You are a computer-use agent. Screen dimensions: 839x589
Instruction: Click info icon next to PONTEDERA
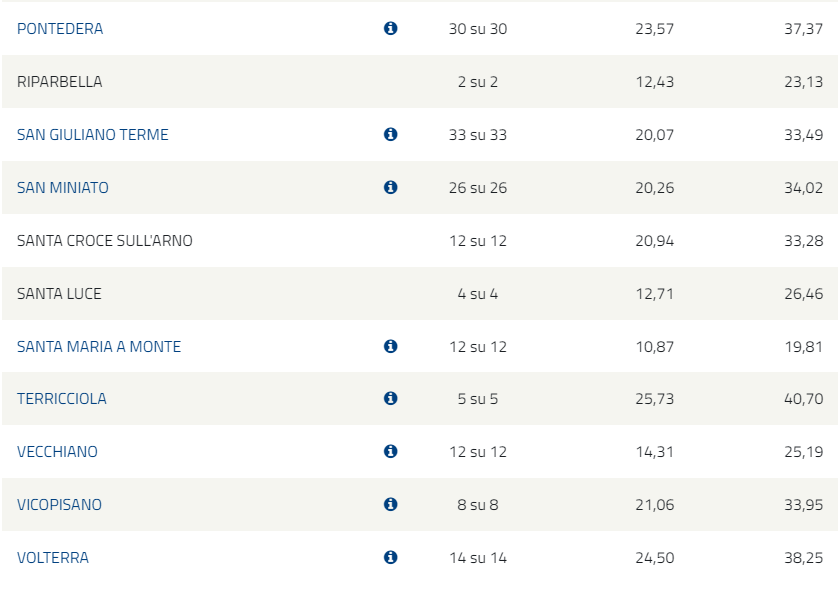pos(391,28)
